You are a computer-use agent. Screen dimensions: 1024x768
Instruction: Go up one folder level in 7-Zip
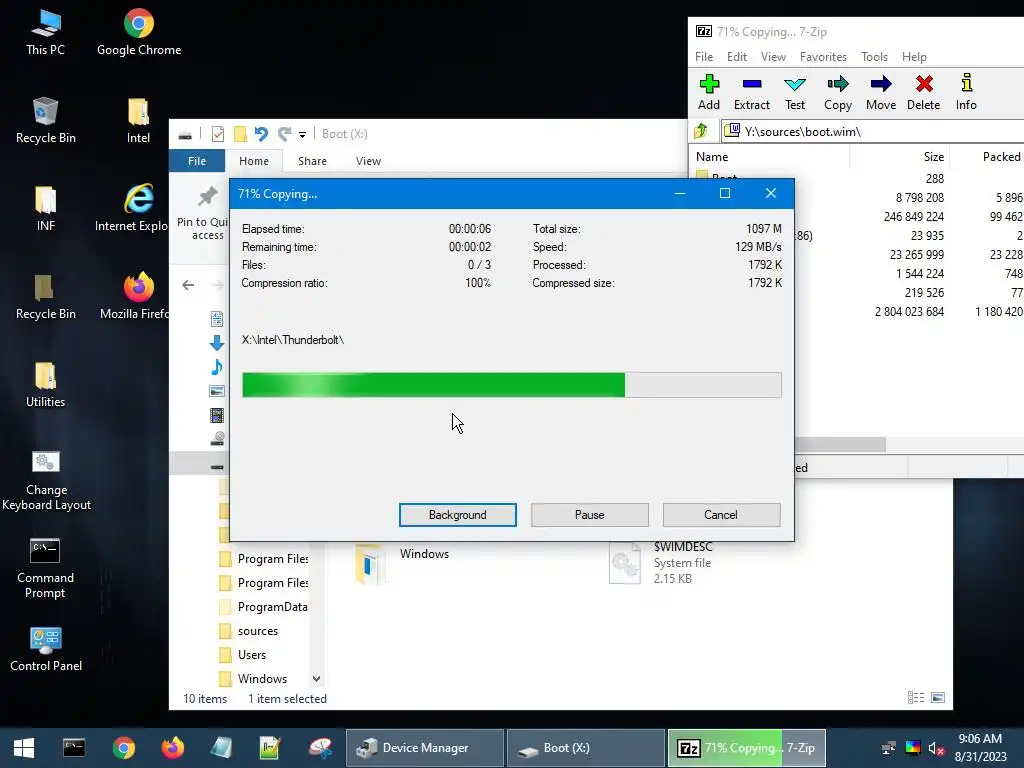(701, 131)
